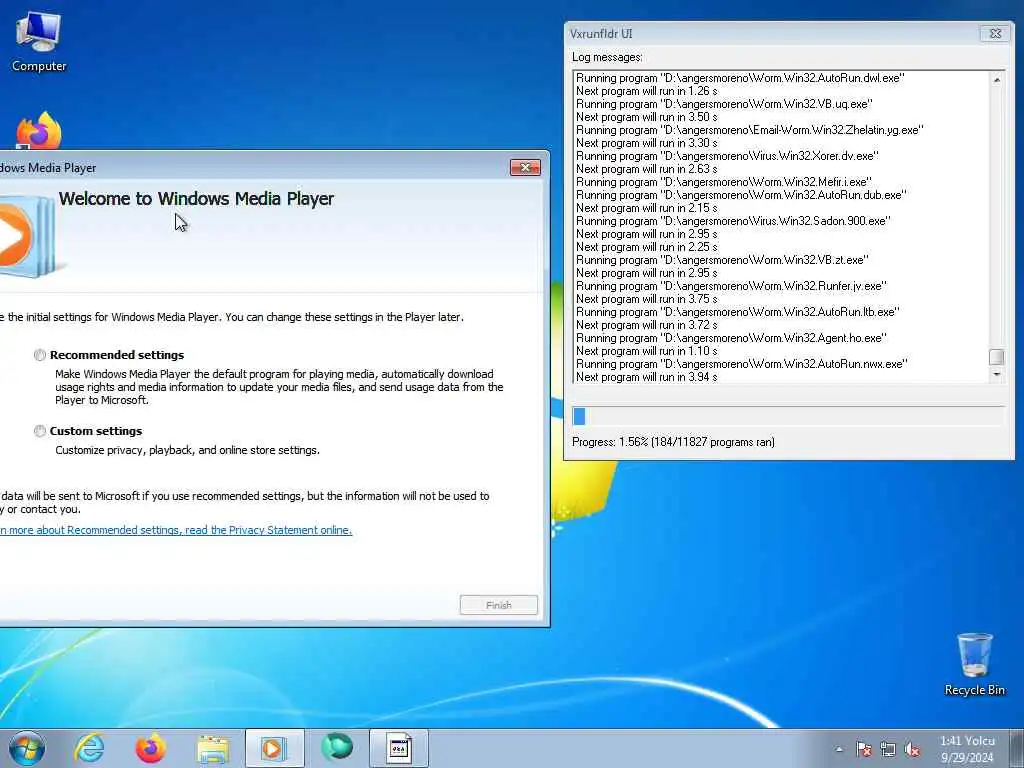This screenshot has height=768, width=1024.
Task: Click the log scrollbar up arrow
Action: point(997,80)
